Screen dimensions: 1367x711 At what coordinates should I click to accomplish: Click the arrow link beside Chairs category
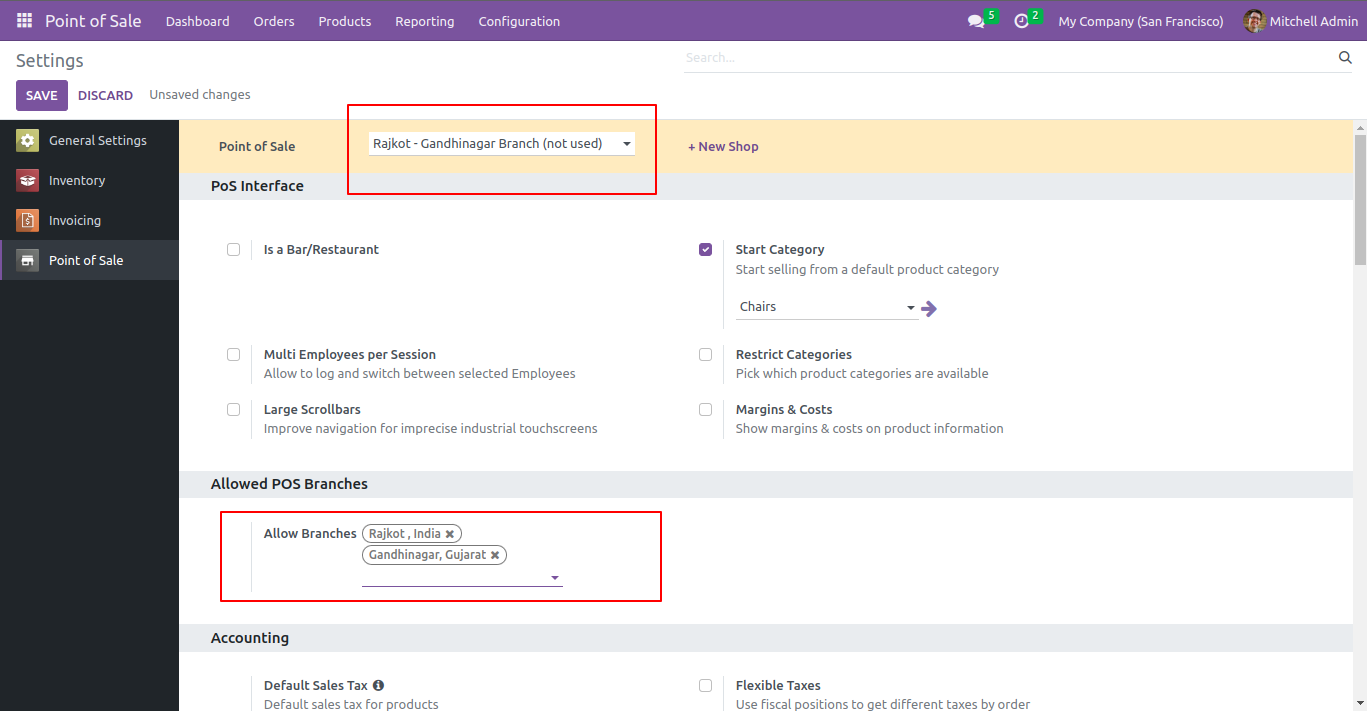click(929, 308)
